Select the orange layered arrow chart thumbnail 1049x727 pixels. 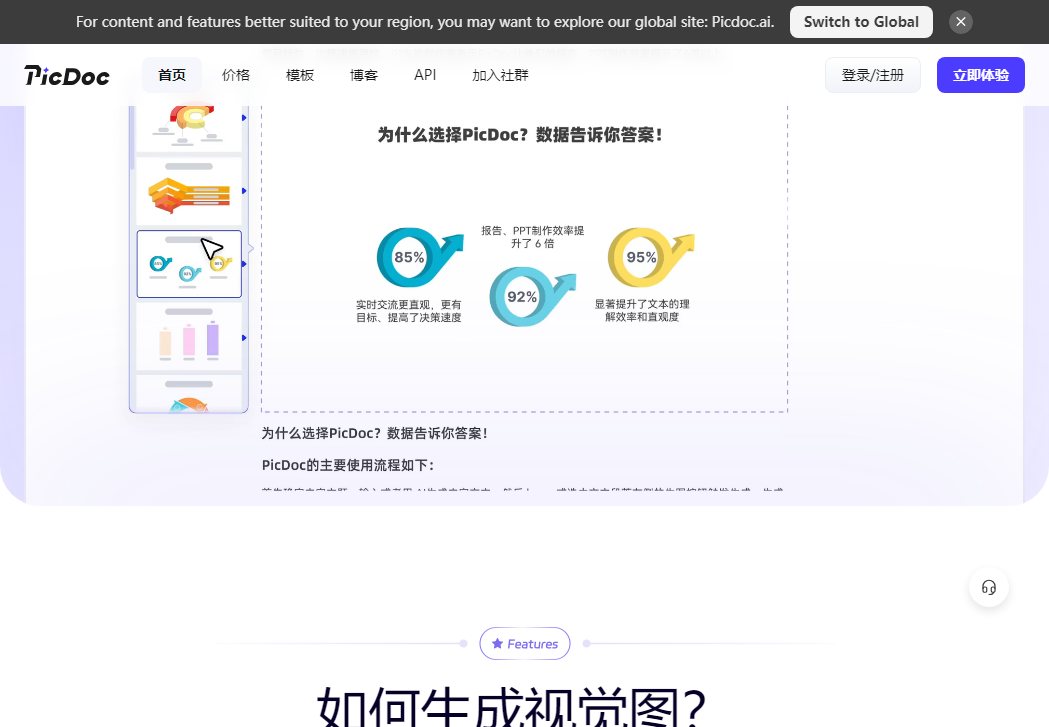click(189, 191)
